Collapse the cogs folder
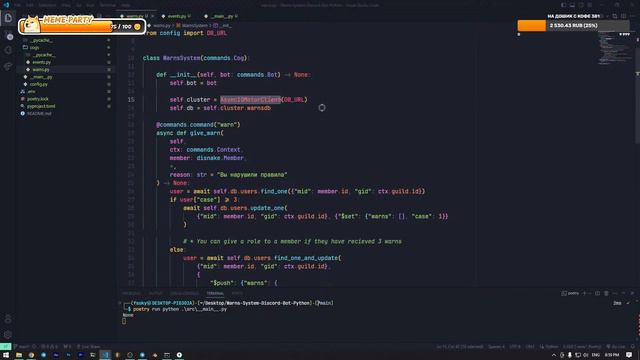The width and height of the screenshot is (640, 360). [x=34, y=48]
